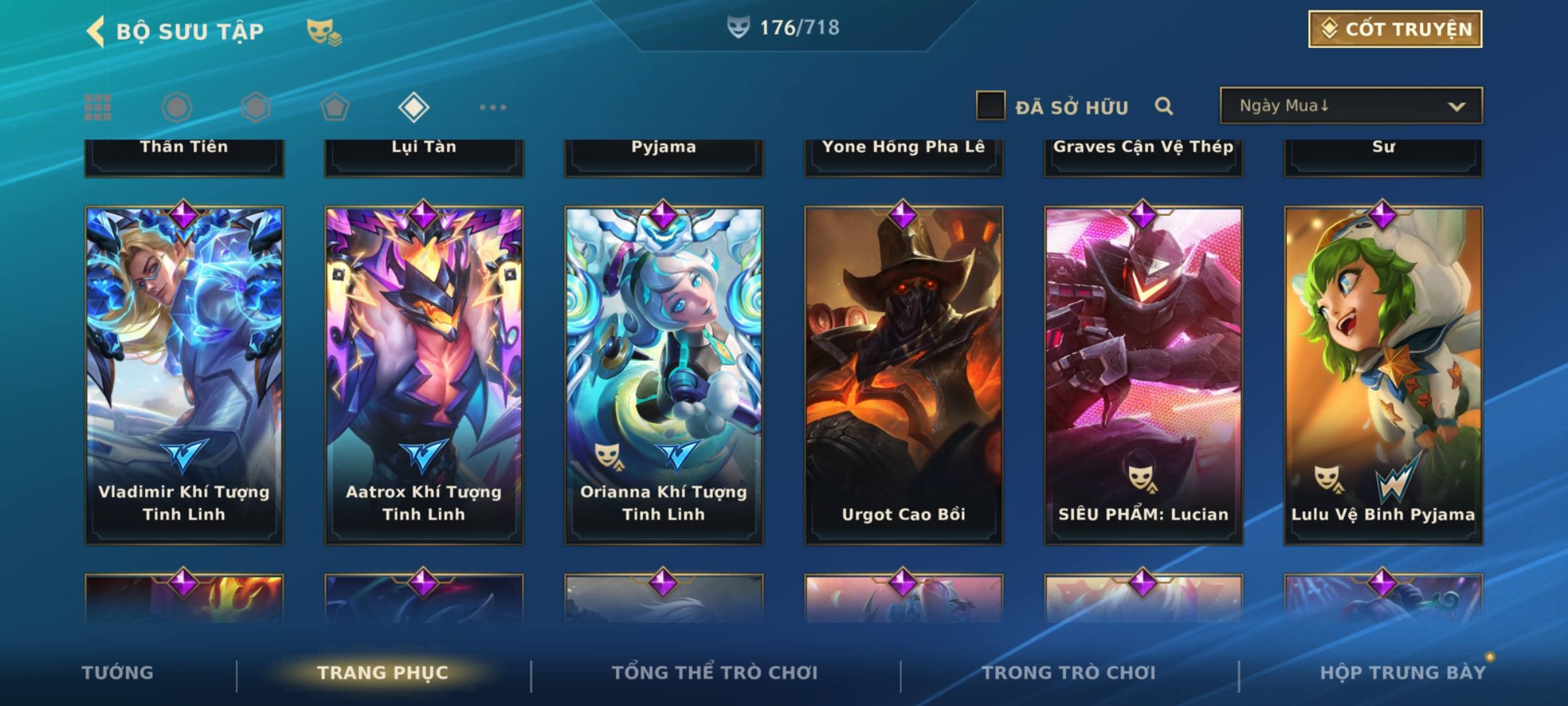Open the Tổng Thể Trò Chơi tab
Screen dimensions: 1568x706
click(715, 673)
